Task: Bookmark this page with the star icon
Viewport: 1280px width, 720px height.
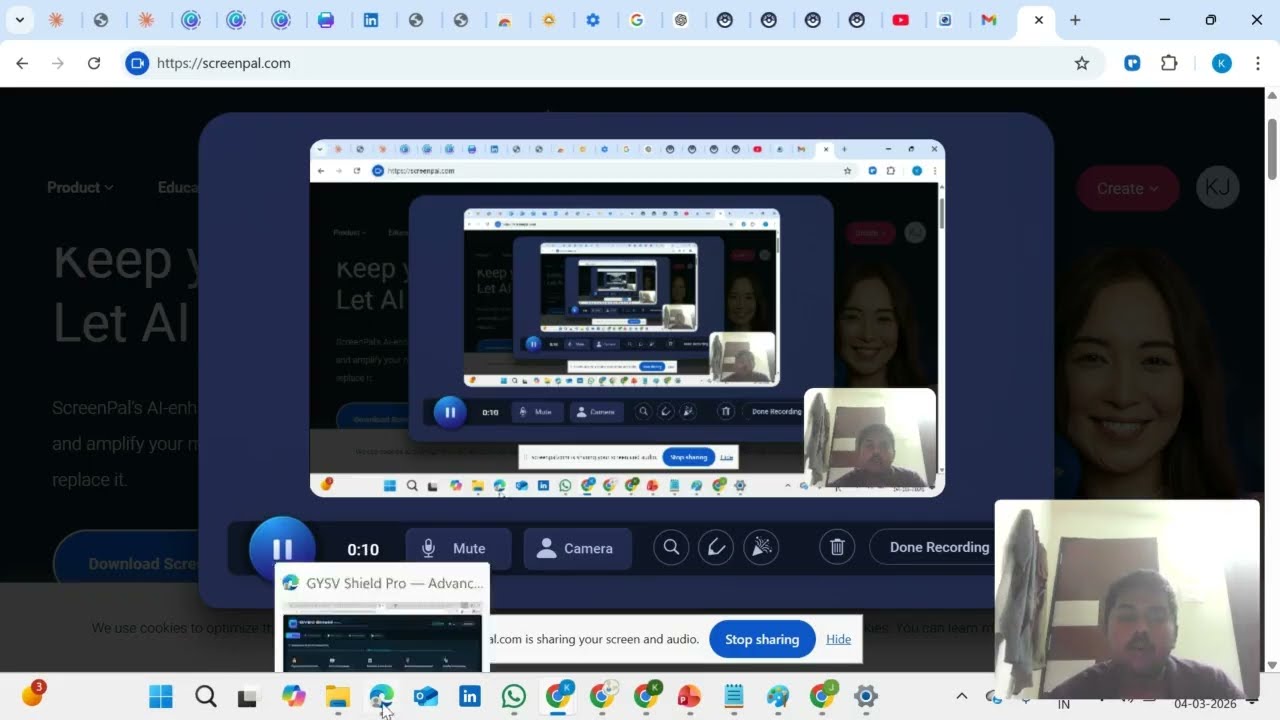Action: [x=1081, y=63]
